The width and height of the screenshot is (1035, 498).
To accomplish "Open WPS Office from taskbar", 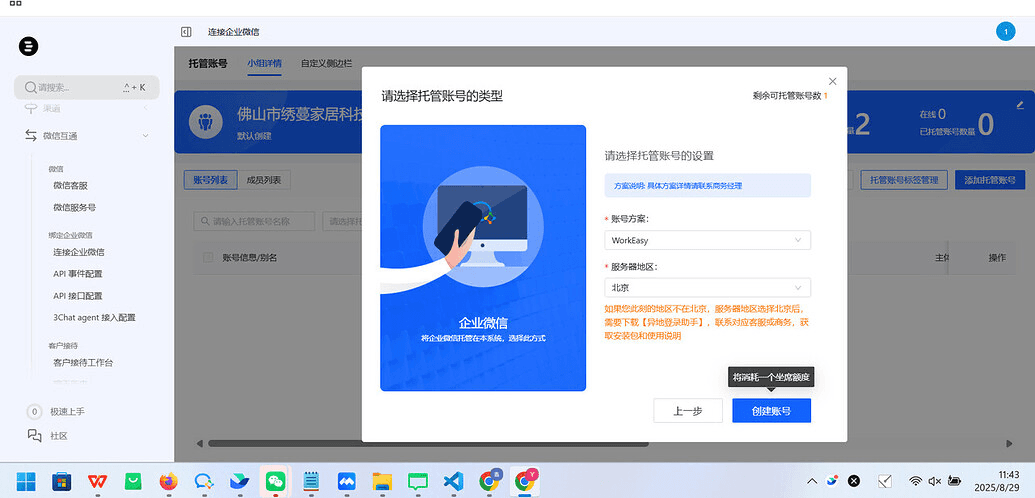I will (x=97, y=481).
